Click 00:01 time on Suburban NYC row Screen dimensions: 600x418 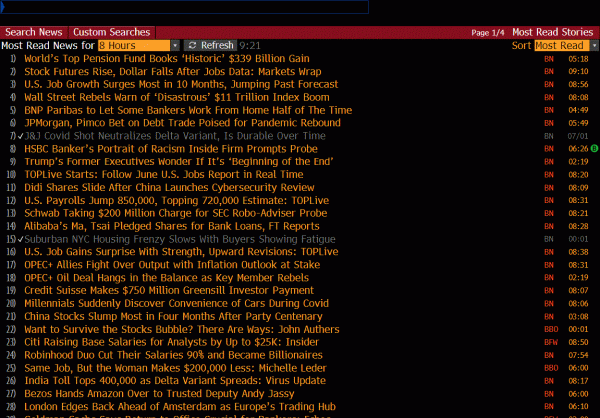click(578, 239)
